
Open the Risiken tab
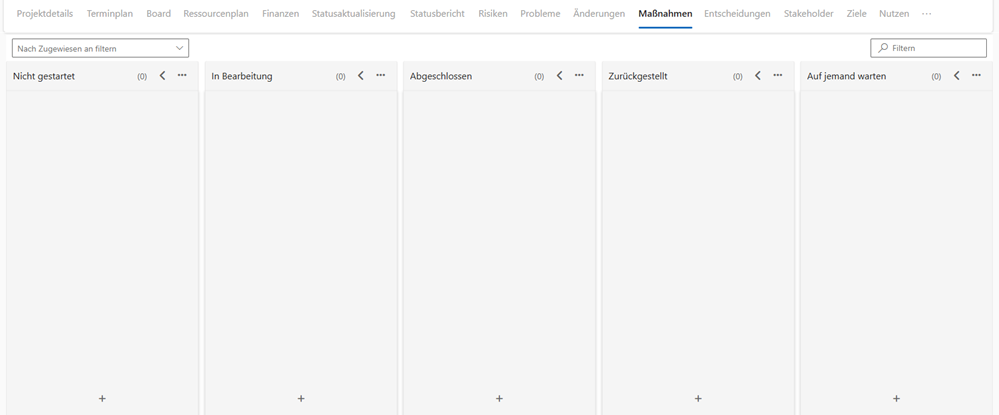493,14
